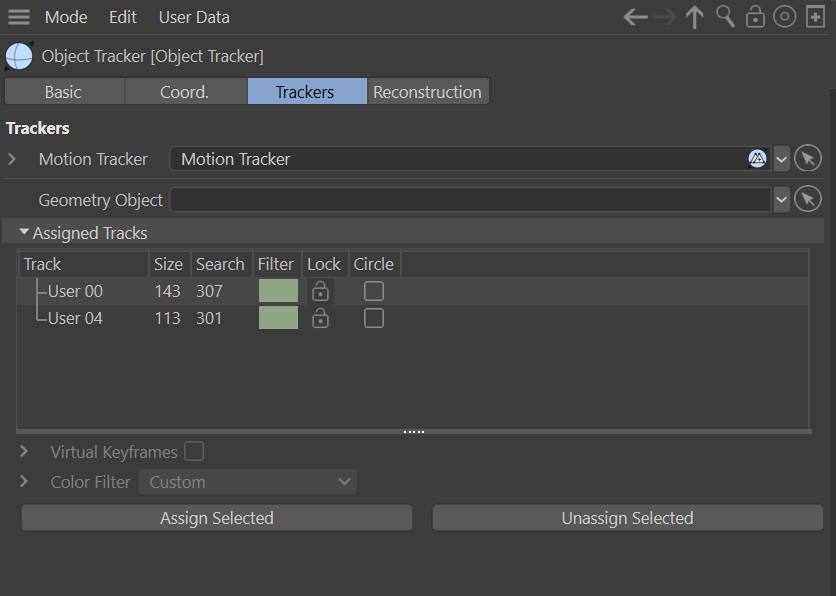Image resolution: width=836 pixels, height=596 pixels.
Task: Expand the Motion Tracker link field dropdown
Action: pyautogui.click(x=781, y=159)
